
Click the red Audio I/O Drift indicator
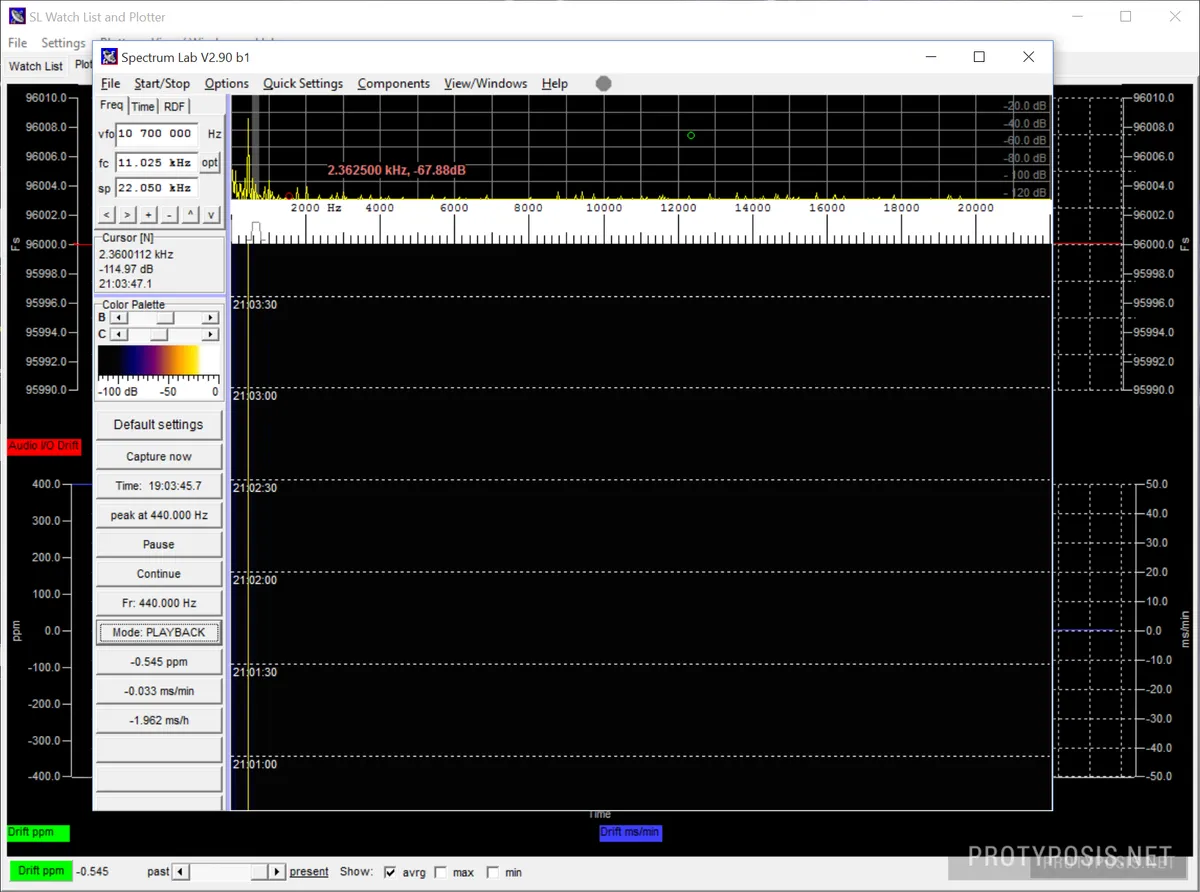[x=43, y=446]
